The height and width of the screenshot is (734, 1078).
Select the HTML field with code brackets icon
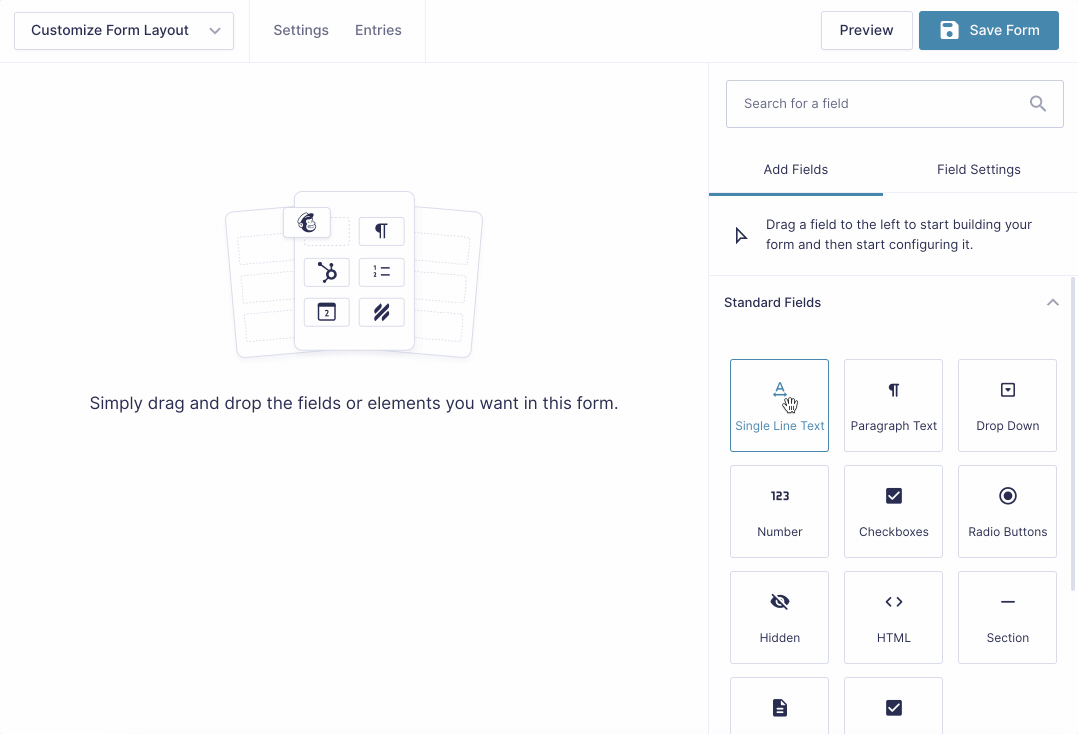pos(893,617)
